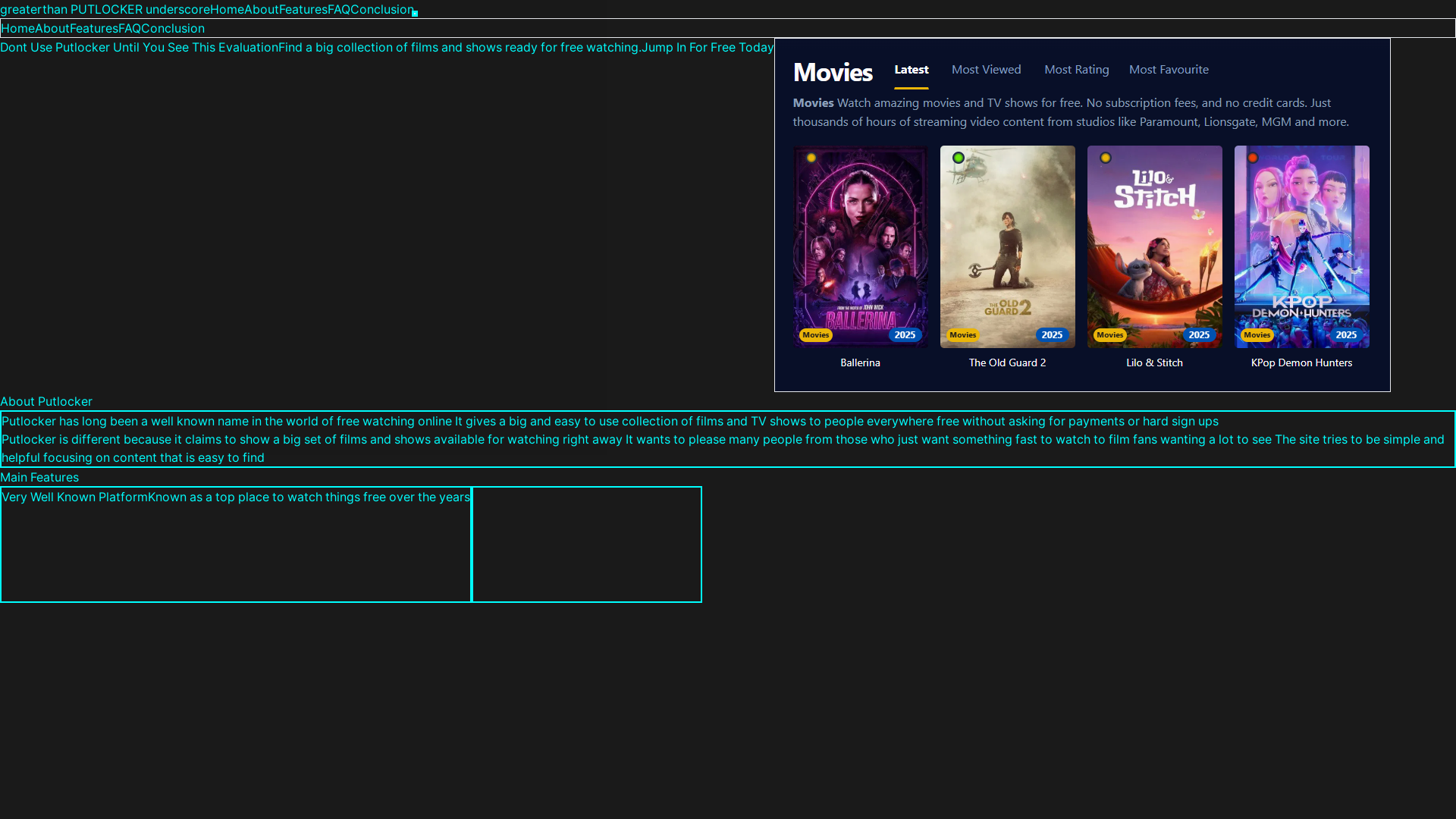
Task: Click Movies badge on KPop Demon Hunters poster
Action: tap(1257, 335)
